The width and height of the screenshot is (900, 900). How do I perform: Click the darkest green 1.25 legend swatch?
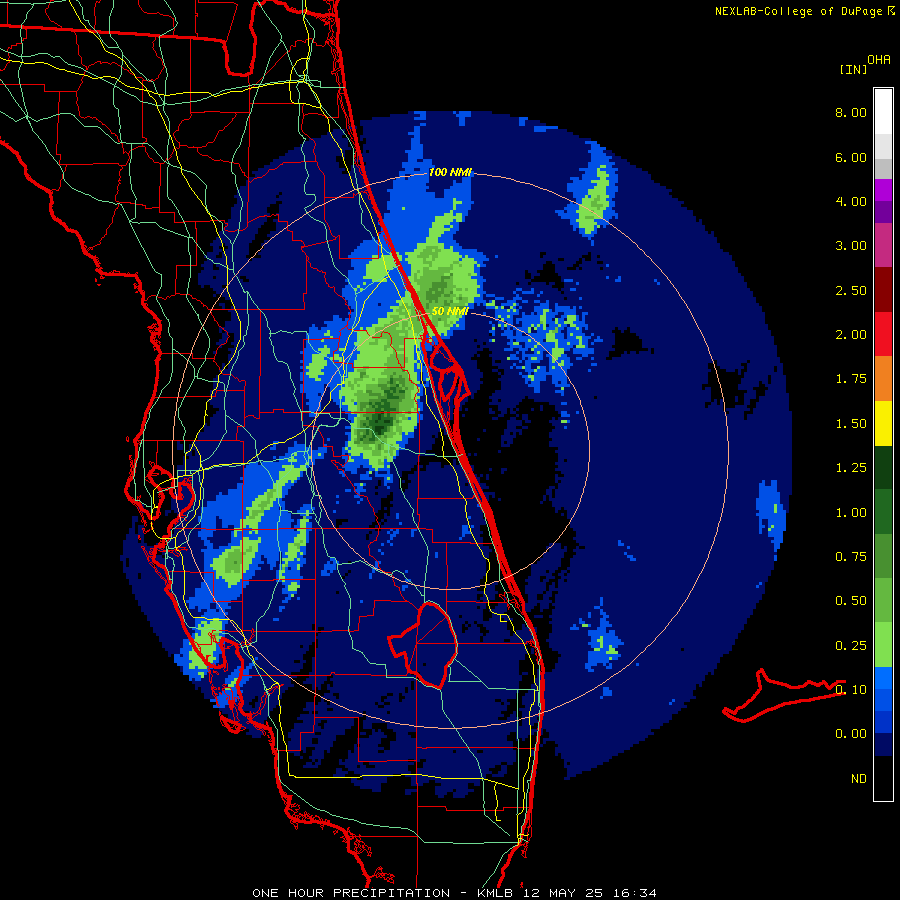pyautogui.click(x=883, y=467)
